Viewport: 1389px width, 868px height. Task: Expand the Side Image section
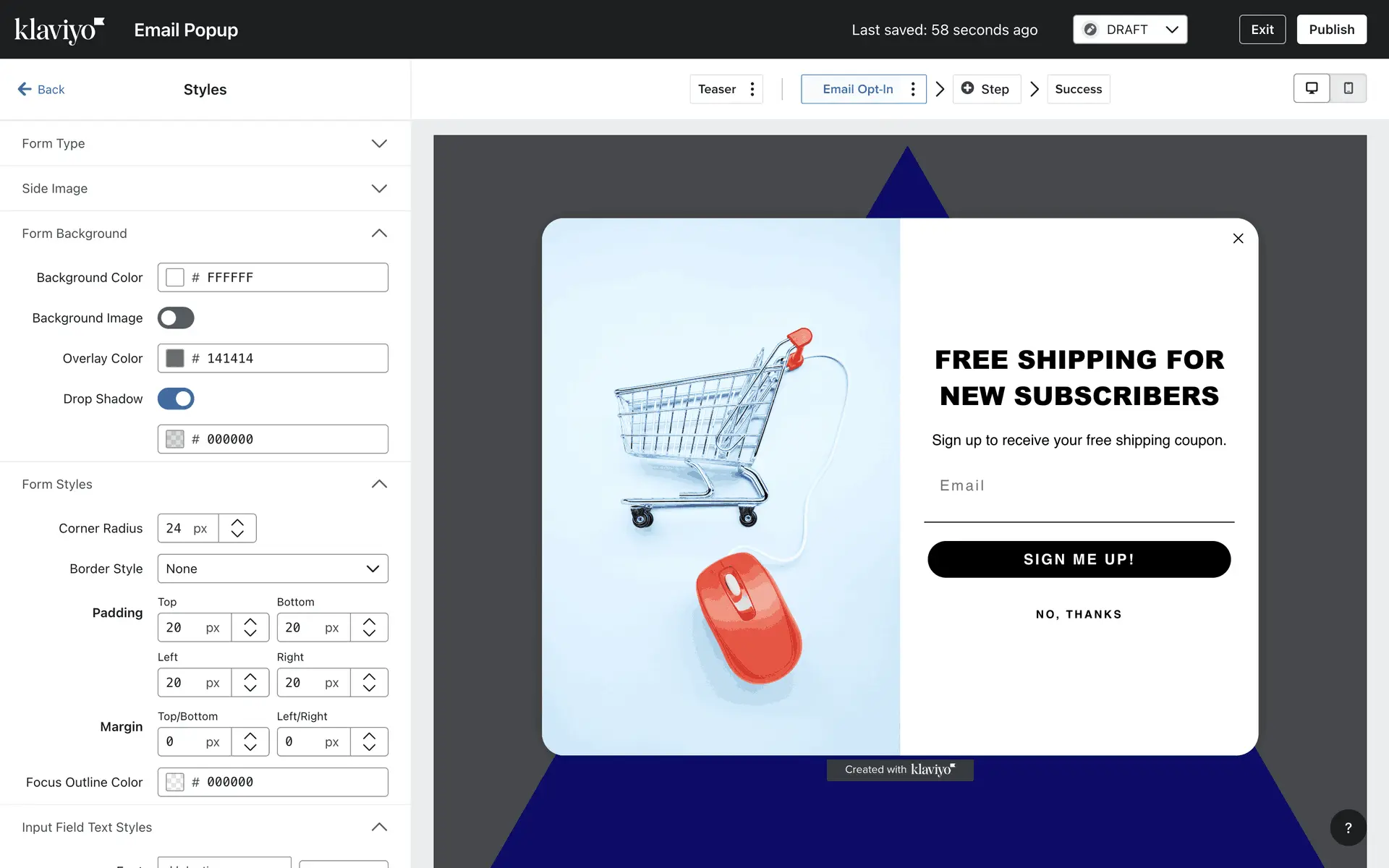(x=378, y=188)
